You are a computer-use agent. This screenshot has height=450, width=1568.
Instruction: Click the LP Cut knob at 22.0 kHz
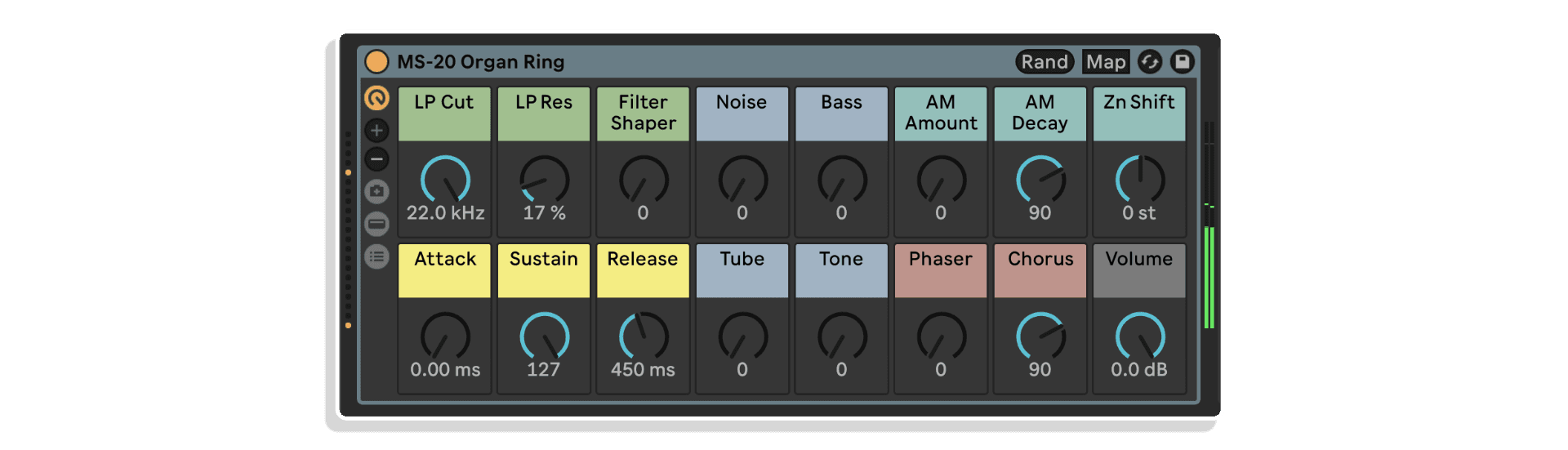[x=445, y=180]
